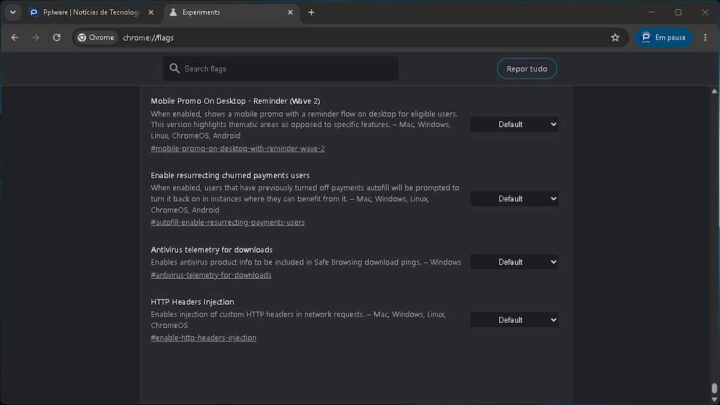Select the Experiments tab
The image size is (720, 405).
tap(231, 12)
